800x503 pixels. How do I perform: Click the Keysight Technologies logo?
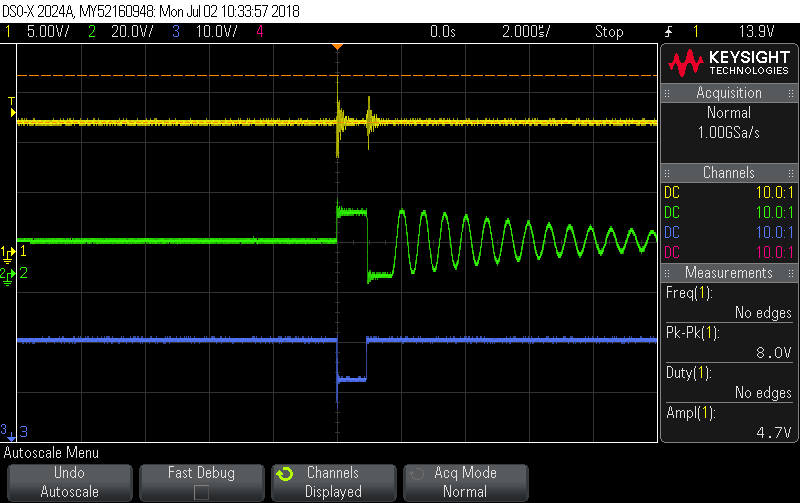pos(729,63)
